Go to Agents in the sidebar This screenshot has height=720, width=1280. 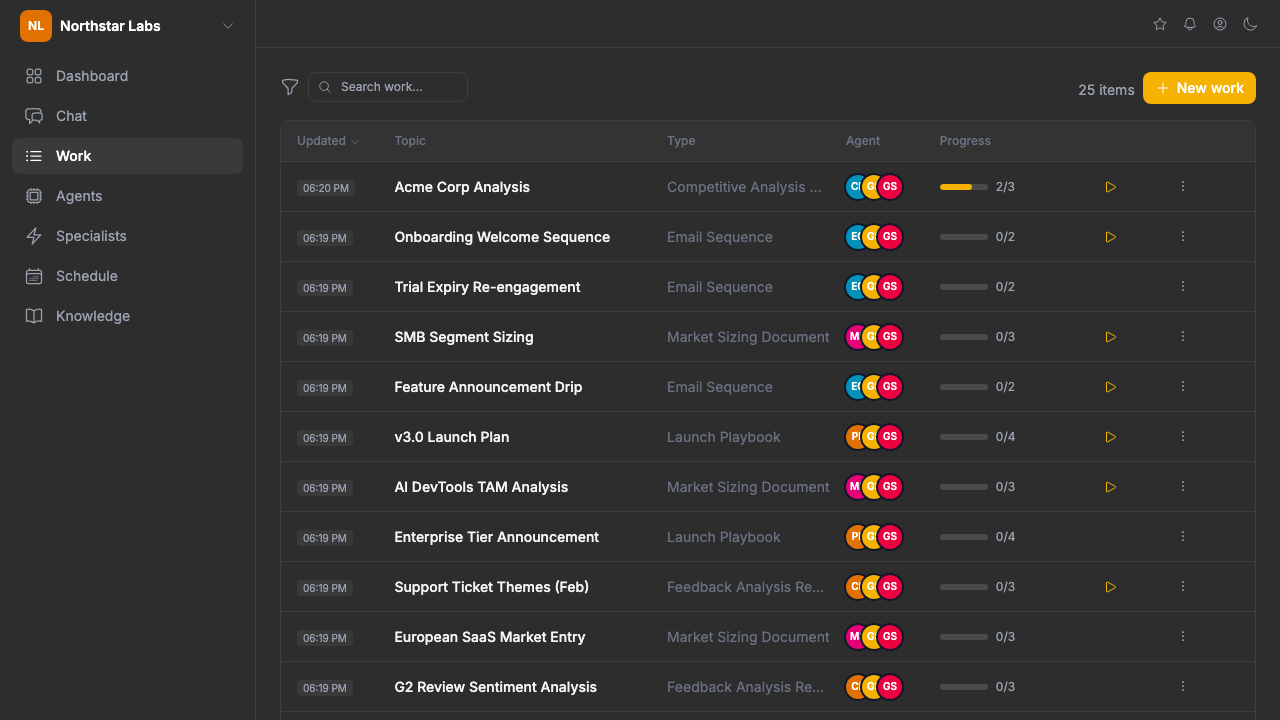coord(127,196)
